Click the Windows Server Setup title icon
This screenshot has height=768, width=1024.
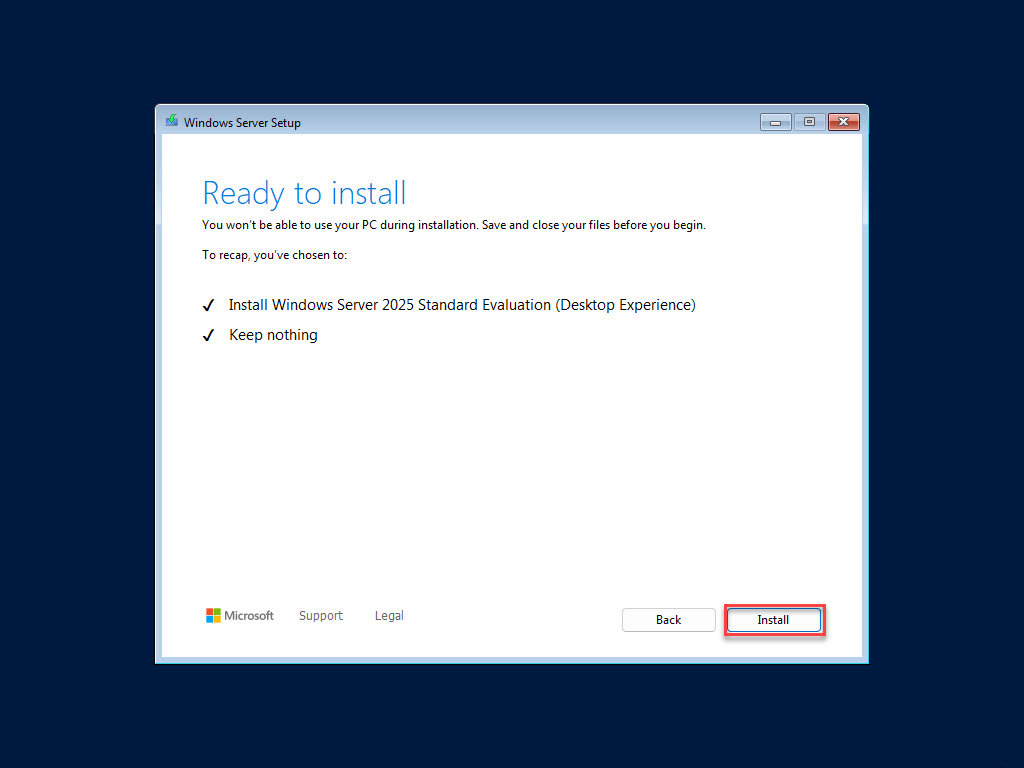(172, 121)
